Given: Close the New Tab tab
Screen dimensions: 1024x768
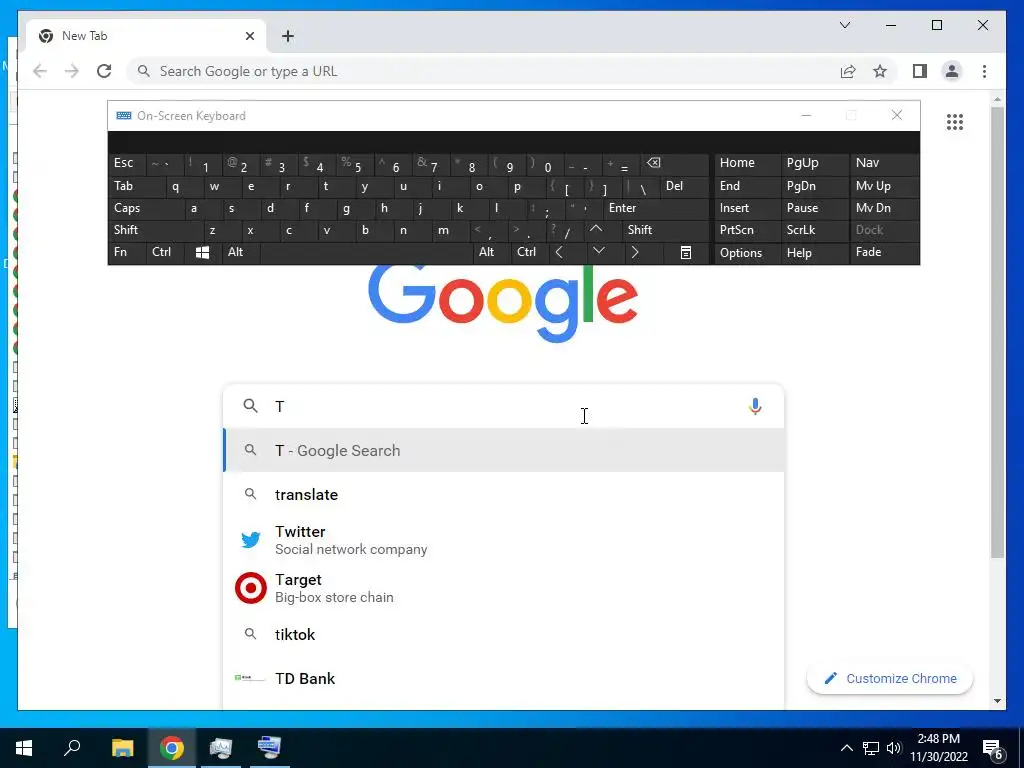Looking at the screenshot, I should coord(249,36).
